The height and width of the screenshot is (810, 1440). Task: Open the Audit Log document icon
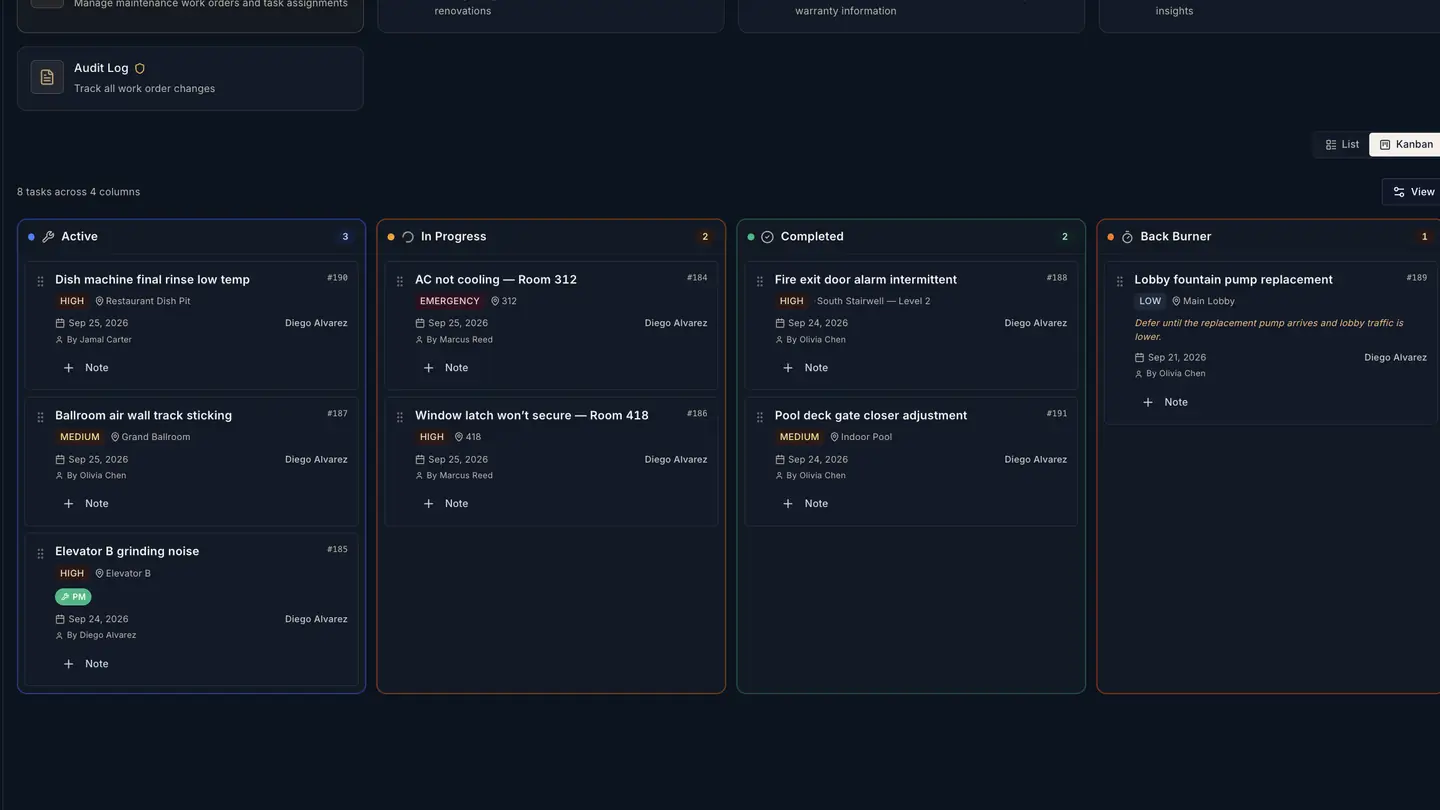click(x=47, y=77)
